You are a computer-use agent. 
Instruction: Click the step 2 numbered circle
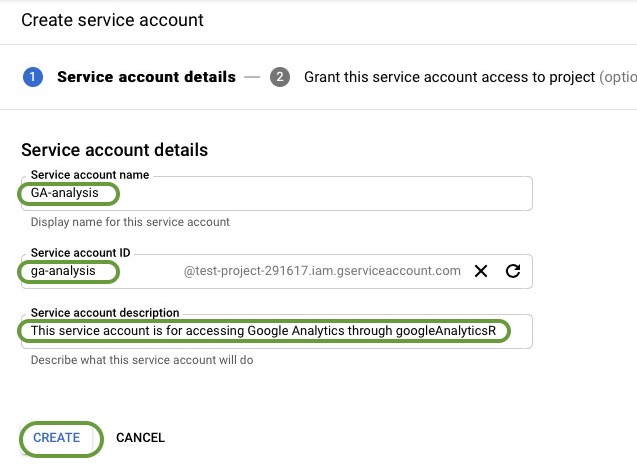pos(280,77)
